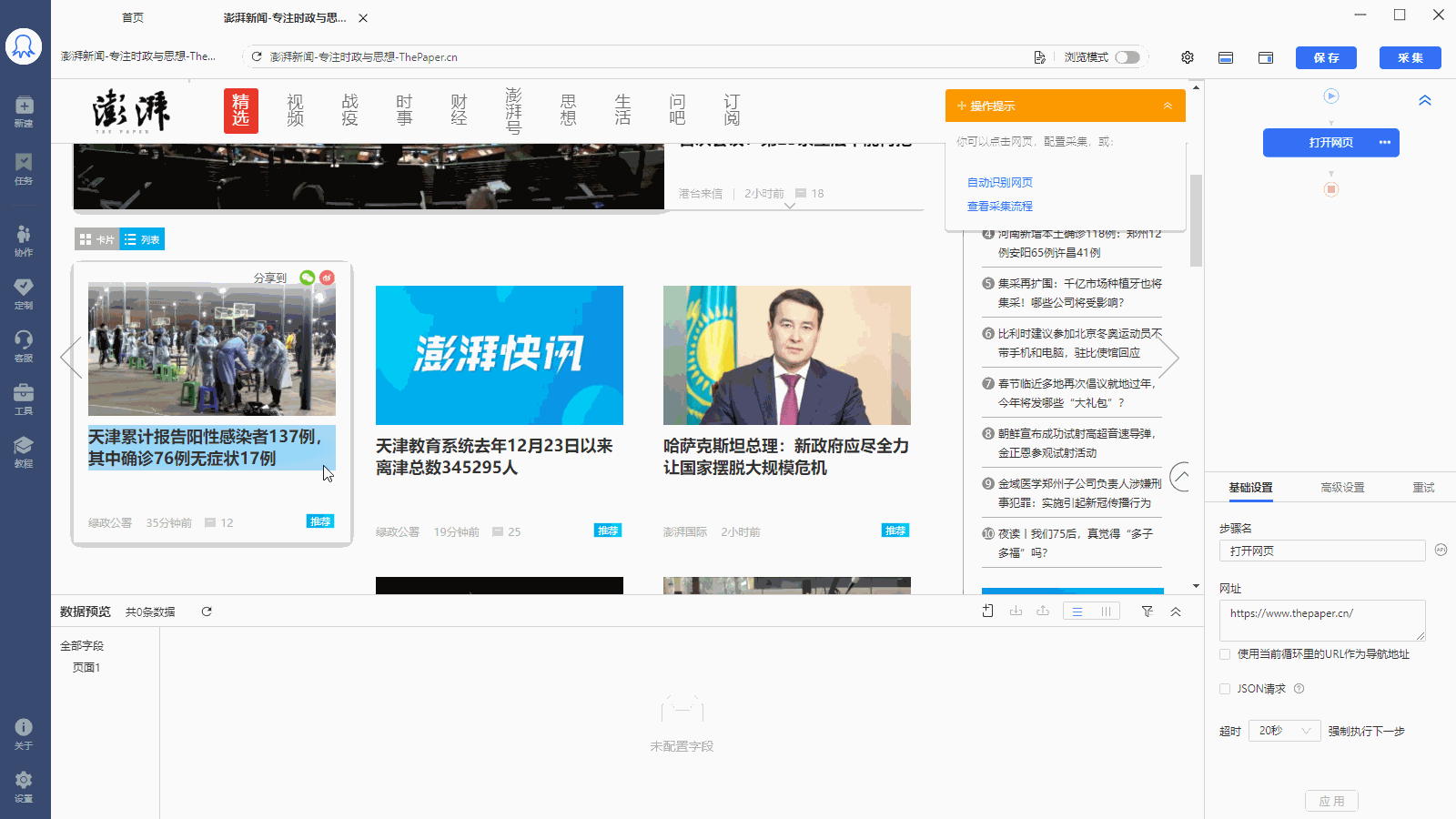This screenshot has height=819, width=1456.
Task: Switch to the 首页 home tab
Action: tap(133, 17)
